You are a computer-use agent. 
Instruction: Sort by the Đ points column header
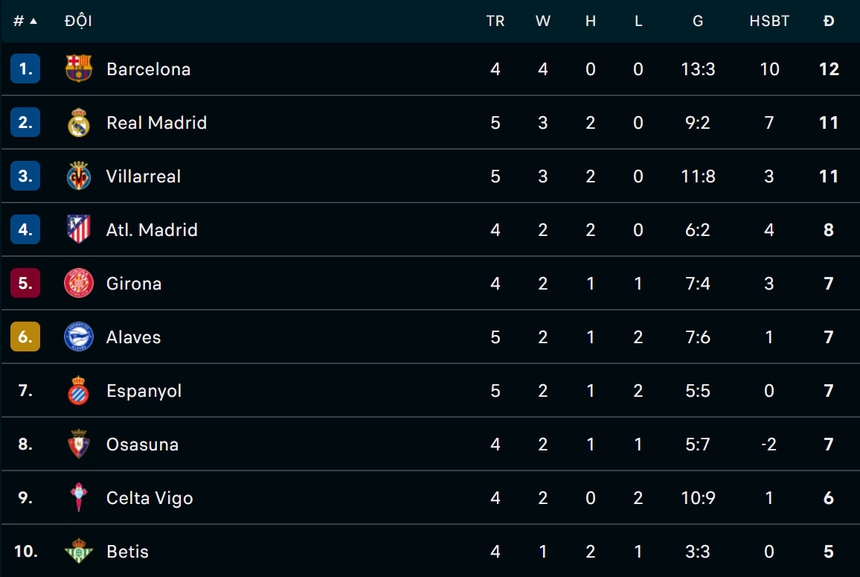tap(829, 21)
